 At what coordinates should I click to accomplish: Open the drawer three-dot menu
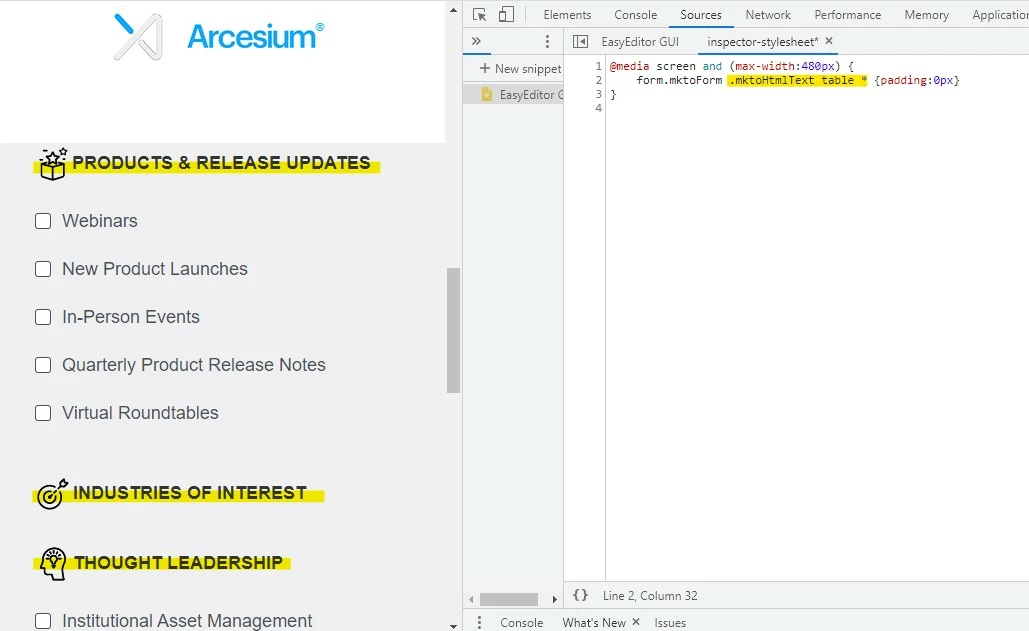tap(480, 622)
